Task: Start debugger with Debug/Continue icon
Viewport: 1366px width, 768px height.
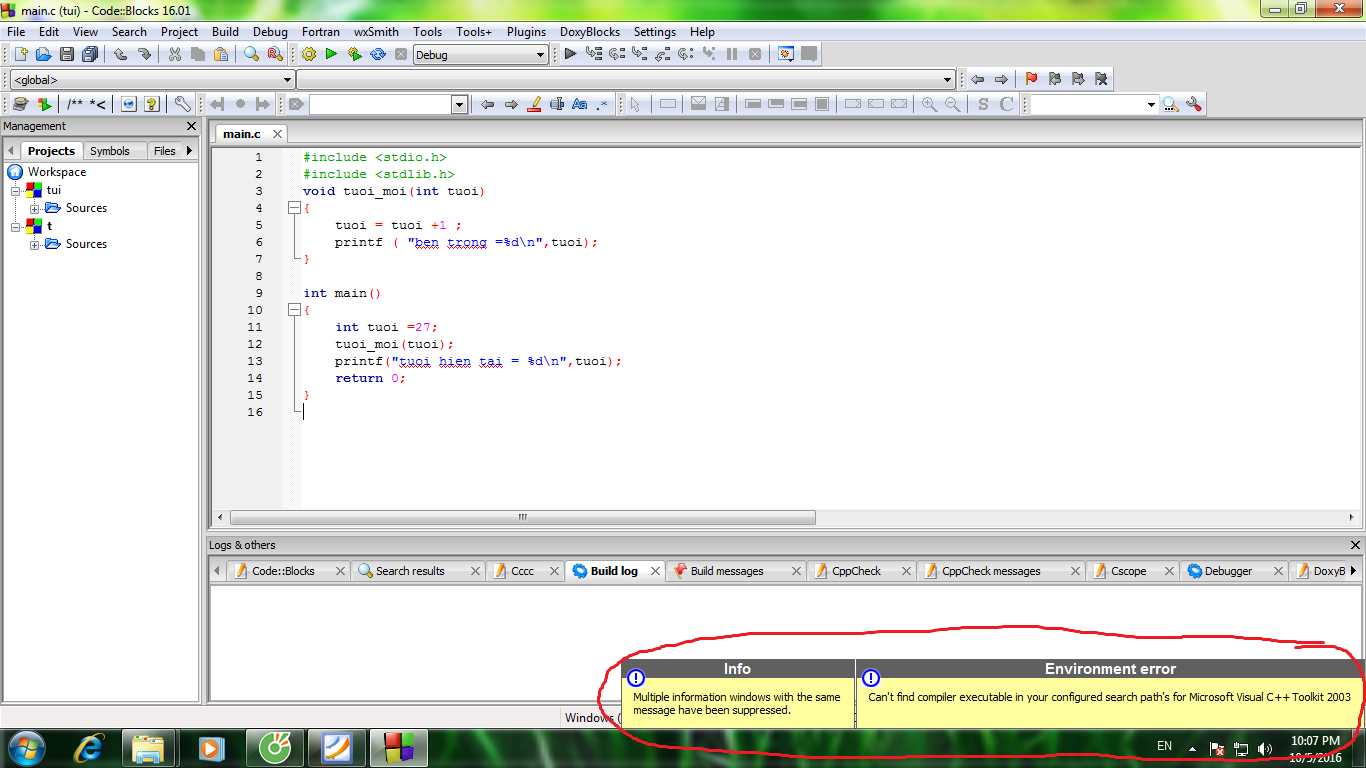Action: [570, 55]
